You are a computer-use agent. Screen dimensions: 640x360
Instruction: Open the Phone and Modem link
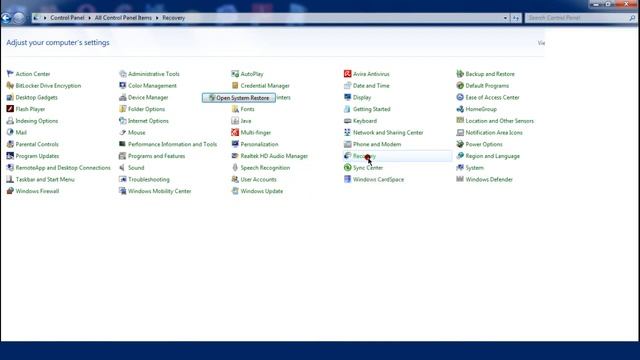pos(377,144)
